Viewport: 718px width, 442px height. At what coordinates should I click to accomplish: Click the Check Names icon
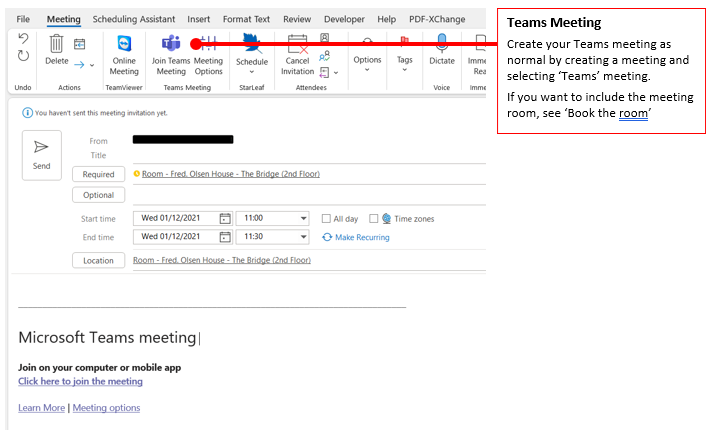(x=325, y=56)
